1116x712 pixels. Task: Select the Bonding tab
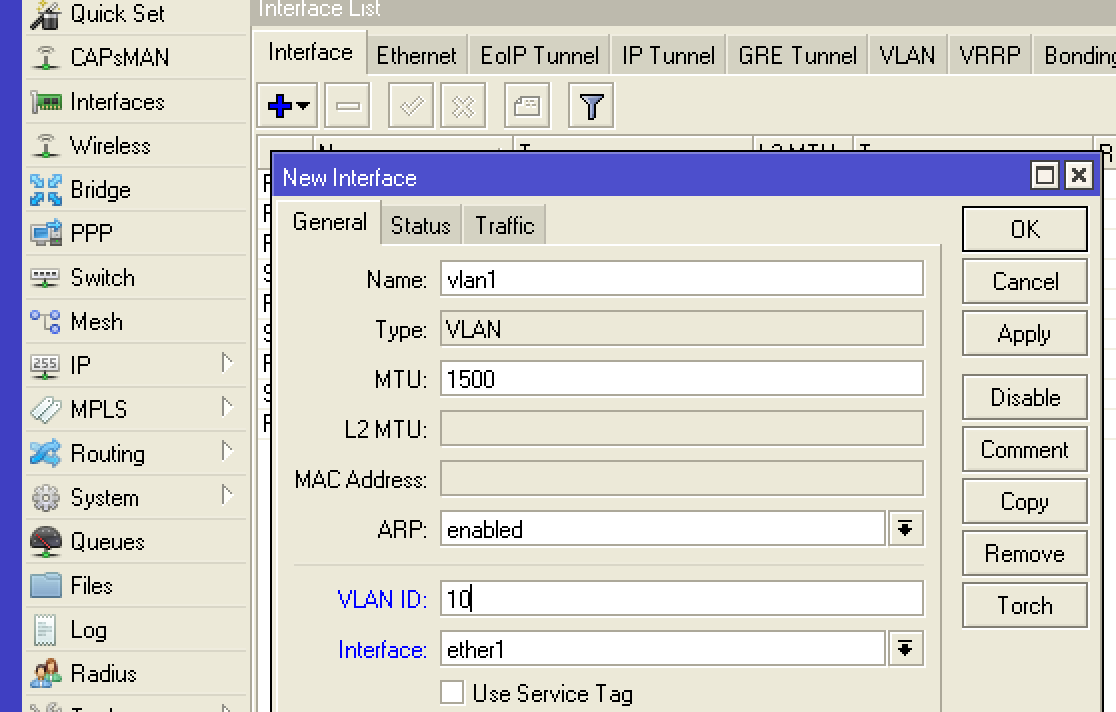(1075, 56)
